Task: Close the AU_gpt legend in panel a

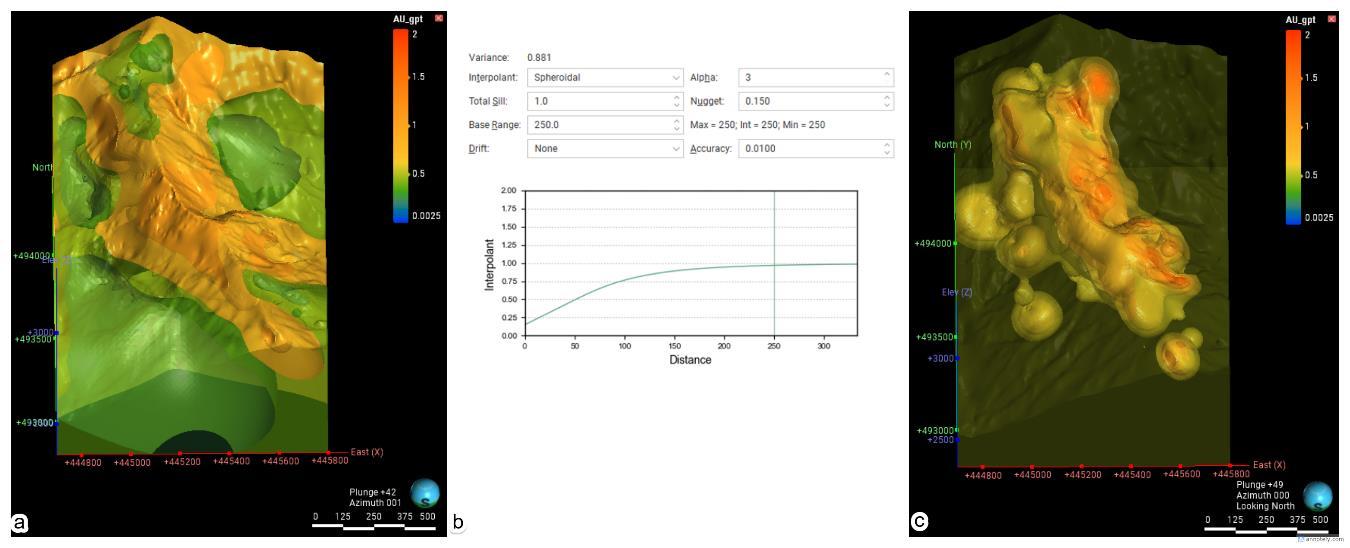Action: tap(438, 19)
